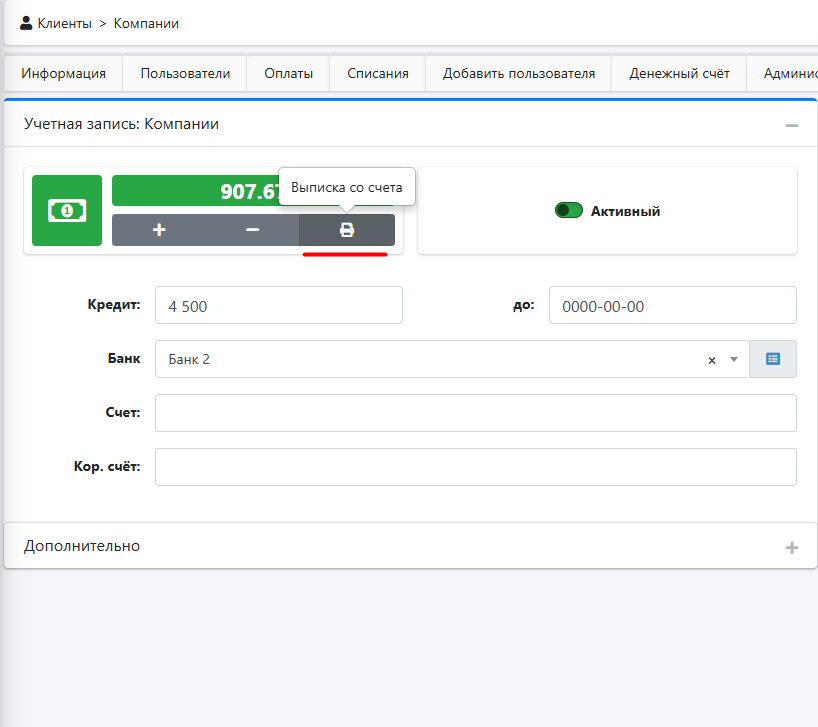The height and width of the screenshot is (727, 818).
Task: Clear the Банк 2 selection with X
Action: [712, 360]
